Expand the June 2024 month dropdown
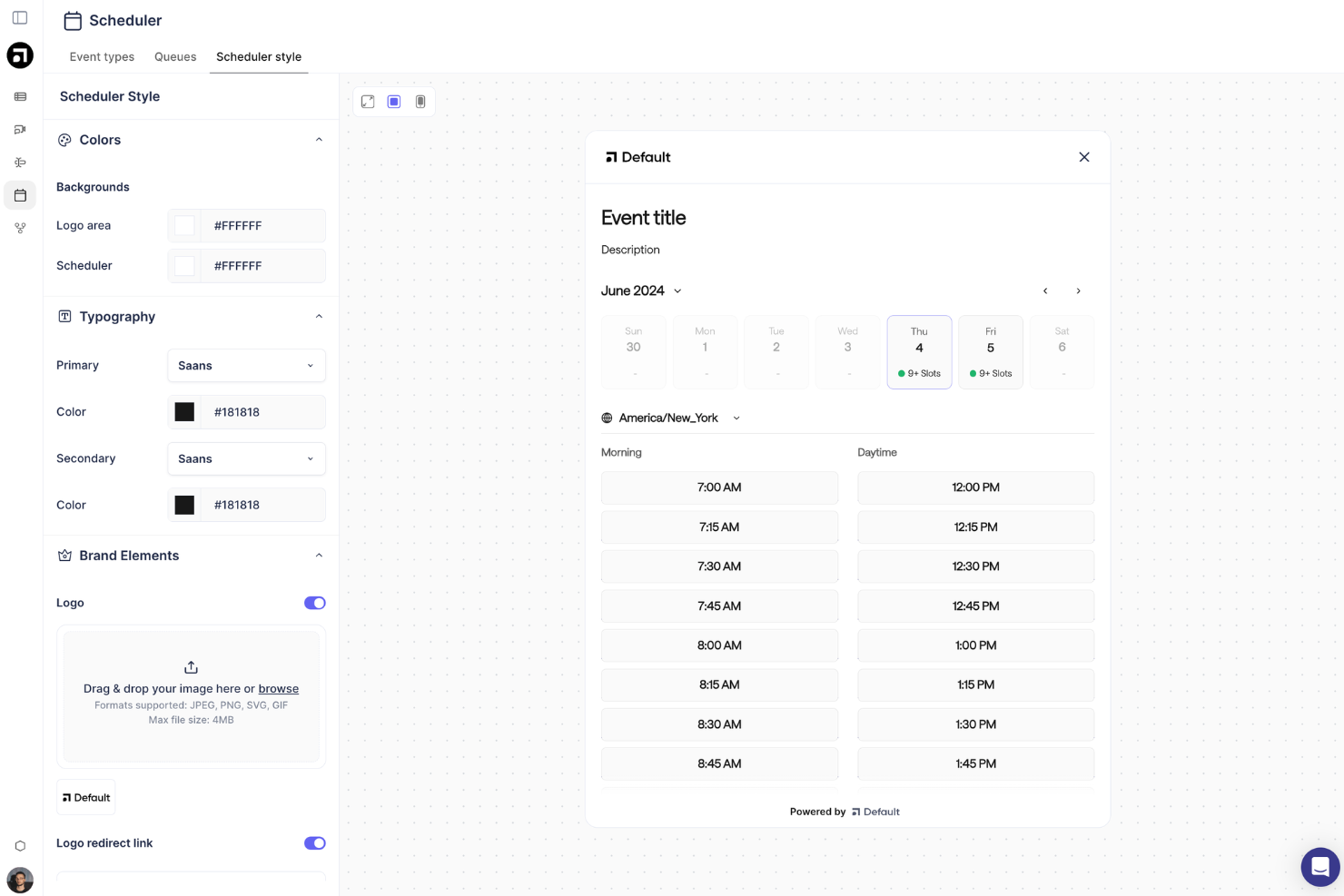The image size is (1344, 896). (x=677, y=290)
